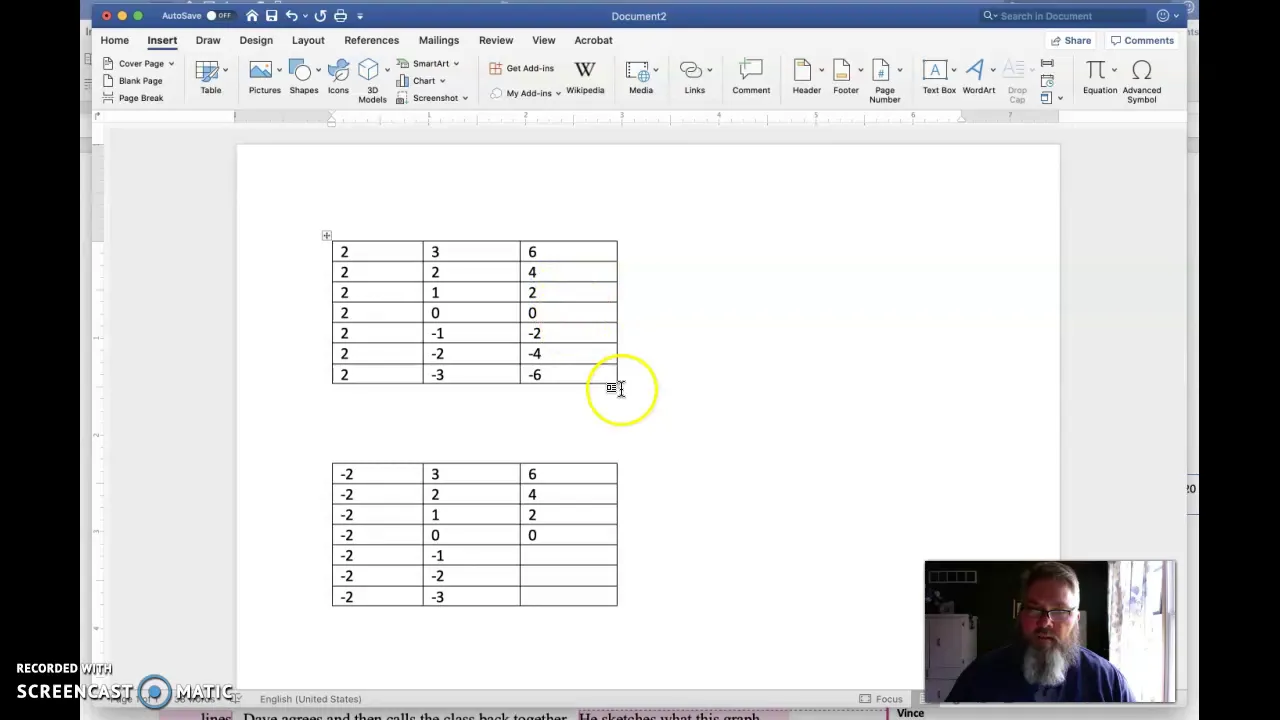The width and height of the screenshot is (1280, 720).
Task: Insert a Header
Action: (806, 78)
